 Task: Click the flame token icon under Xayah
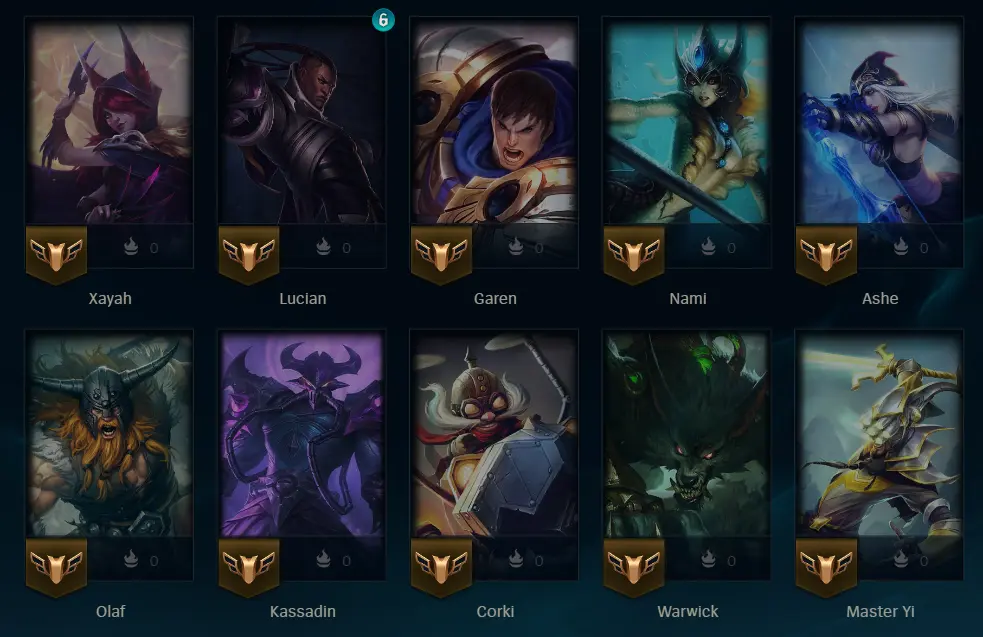coord(131,246)
